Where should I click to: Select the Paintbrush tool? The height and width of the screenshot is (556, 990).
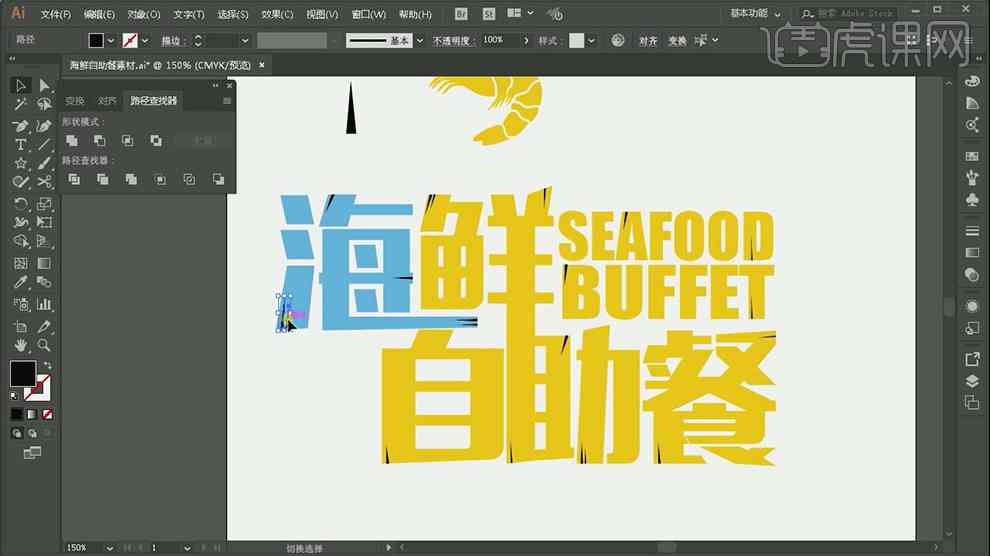[44, 163]
